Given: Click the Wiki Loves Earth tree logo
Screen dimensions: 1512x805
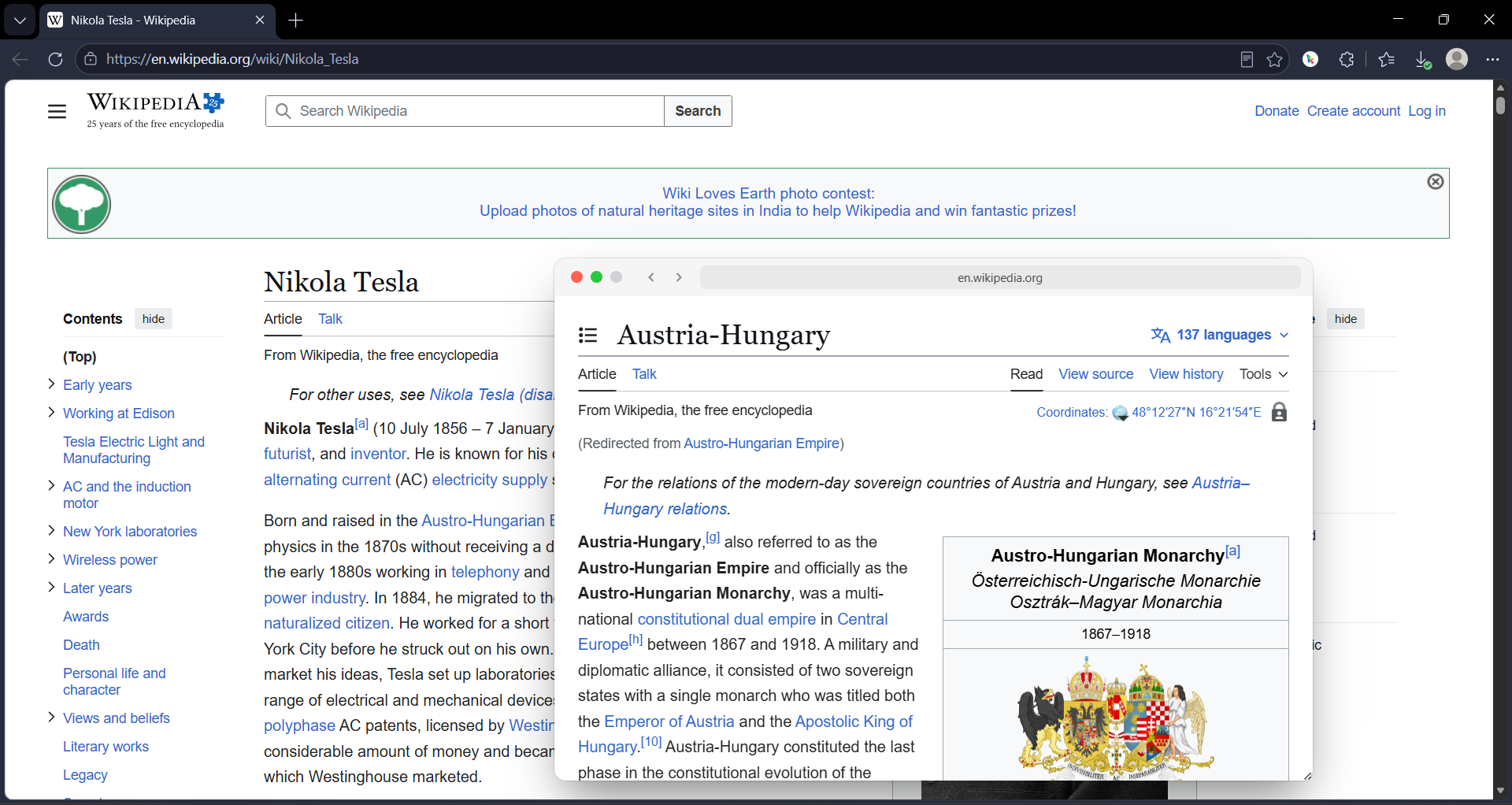Looking at the screenshot, I should point(82,204).
